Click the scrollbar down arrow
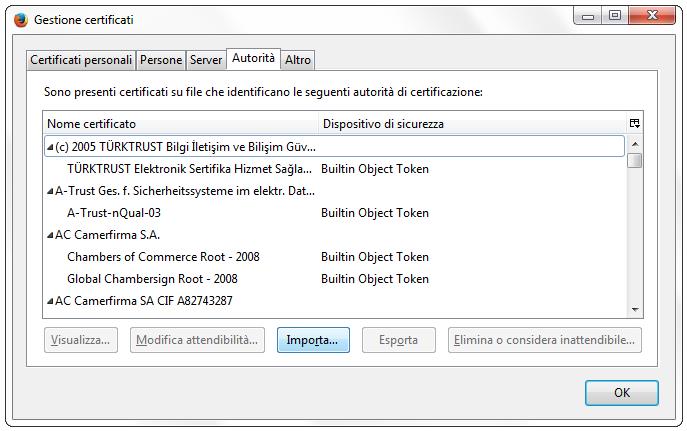The image size is (687, 431). pos(634,309)
